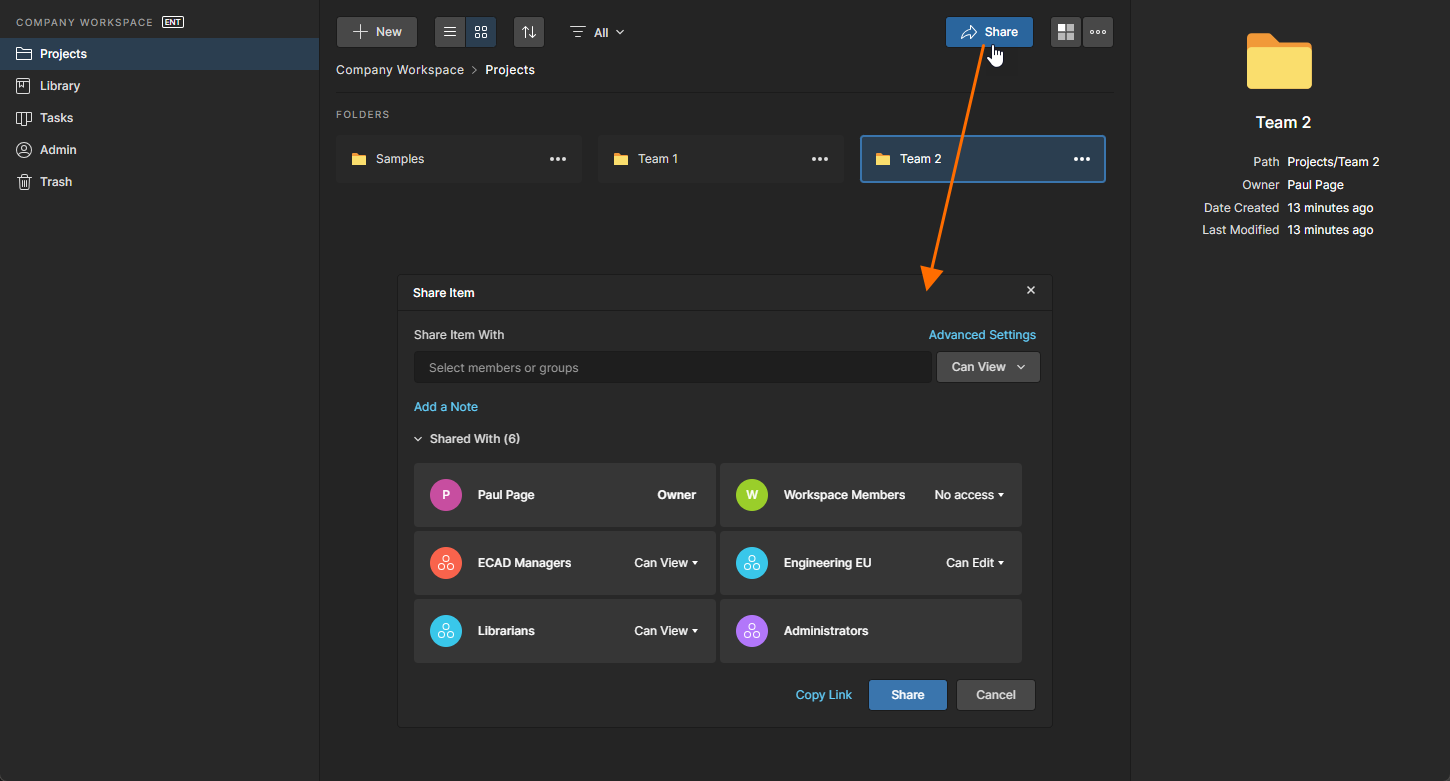The width and height of the screenshot is (1450, 781).
Task: Open the toolbar more options ellipsis
Action: point(1098,32)
